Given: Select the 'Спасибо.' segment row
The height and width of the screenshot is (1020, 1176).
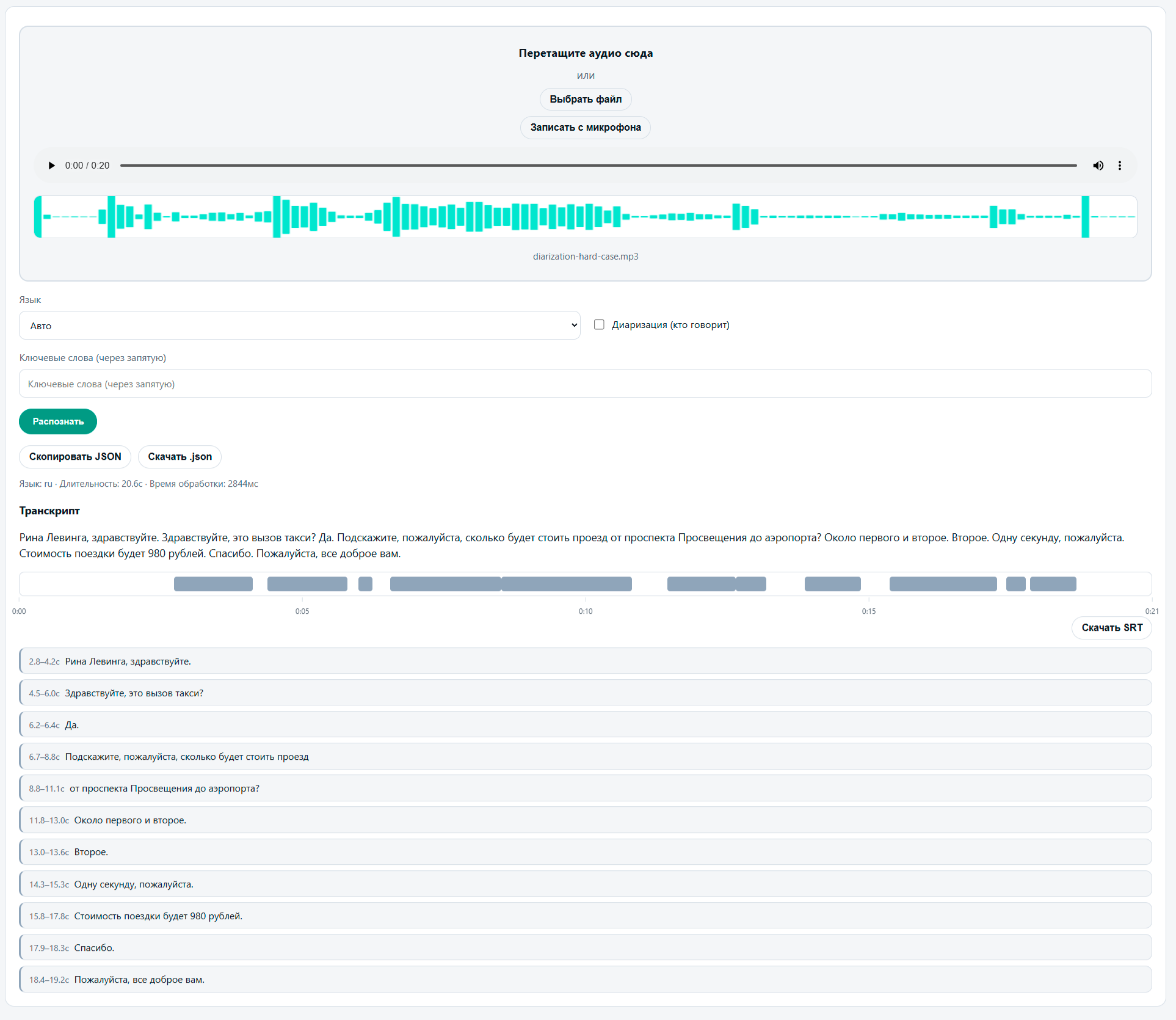Looking at the screenshot, I should coord(586,947).
